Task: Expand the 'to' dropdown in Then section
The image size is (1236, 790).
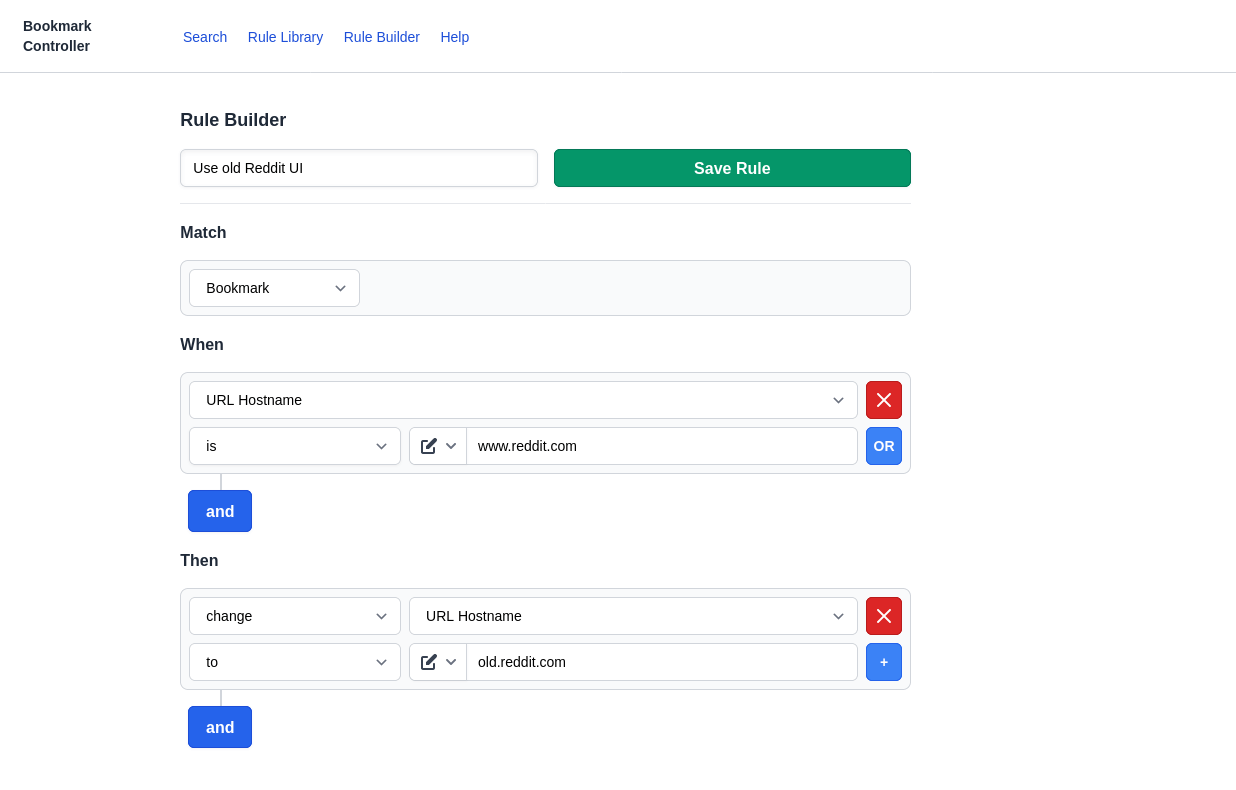Action: [x=295, y=662]
